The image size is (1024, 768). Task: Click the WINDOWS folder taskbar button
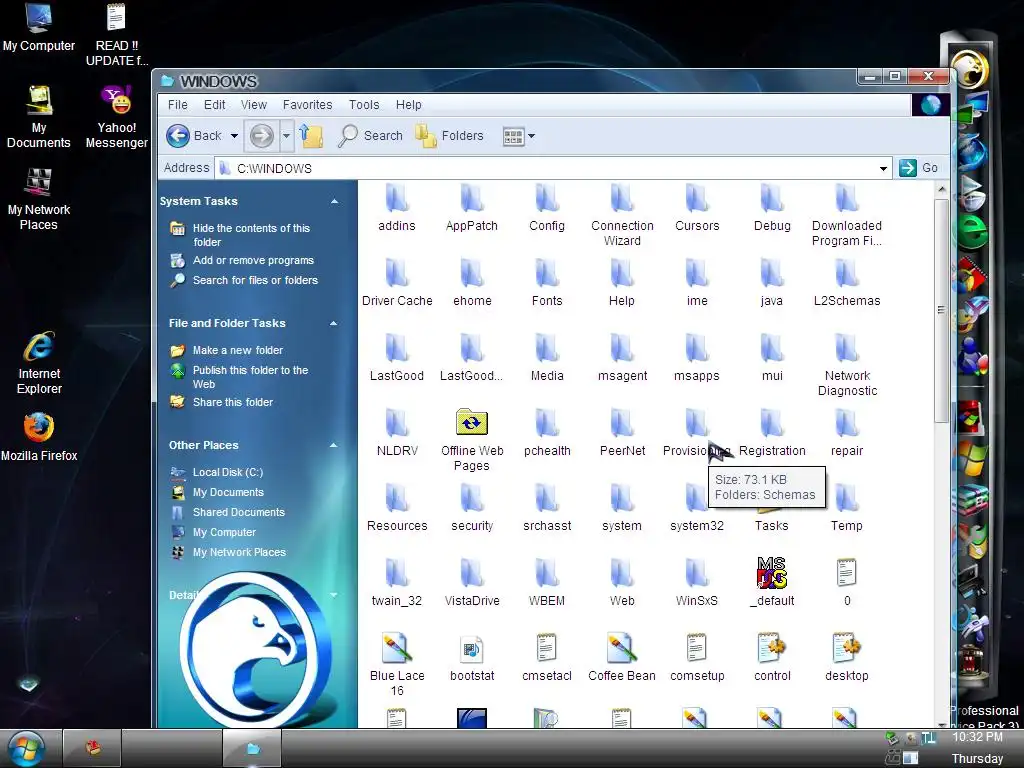(252, 748)
